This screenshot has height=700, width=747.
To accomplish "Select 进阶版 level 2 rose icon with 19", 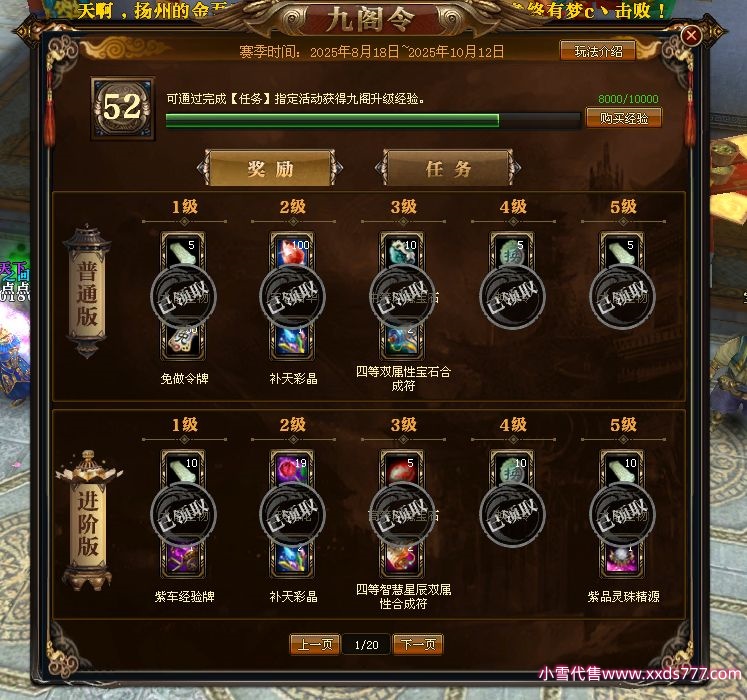I will tap(293, 469).
